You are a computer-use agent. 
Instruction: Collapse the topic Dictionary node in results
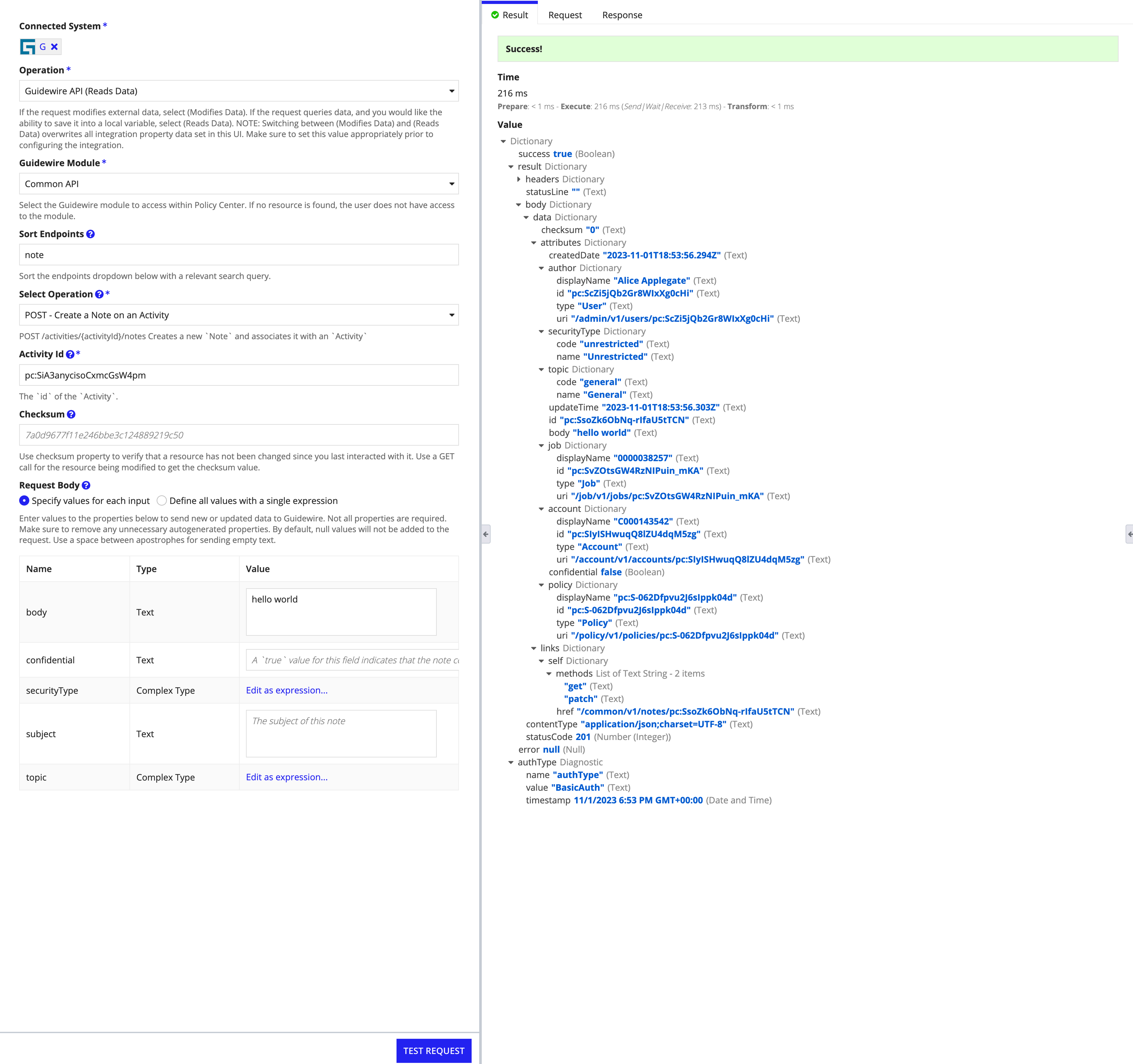click(541, 370)
